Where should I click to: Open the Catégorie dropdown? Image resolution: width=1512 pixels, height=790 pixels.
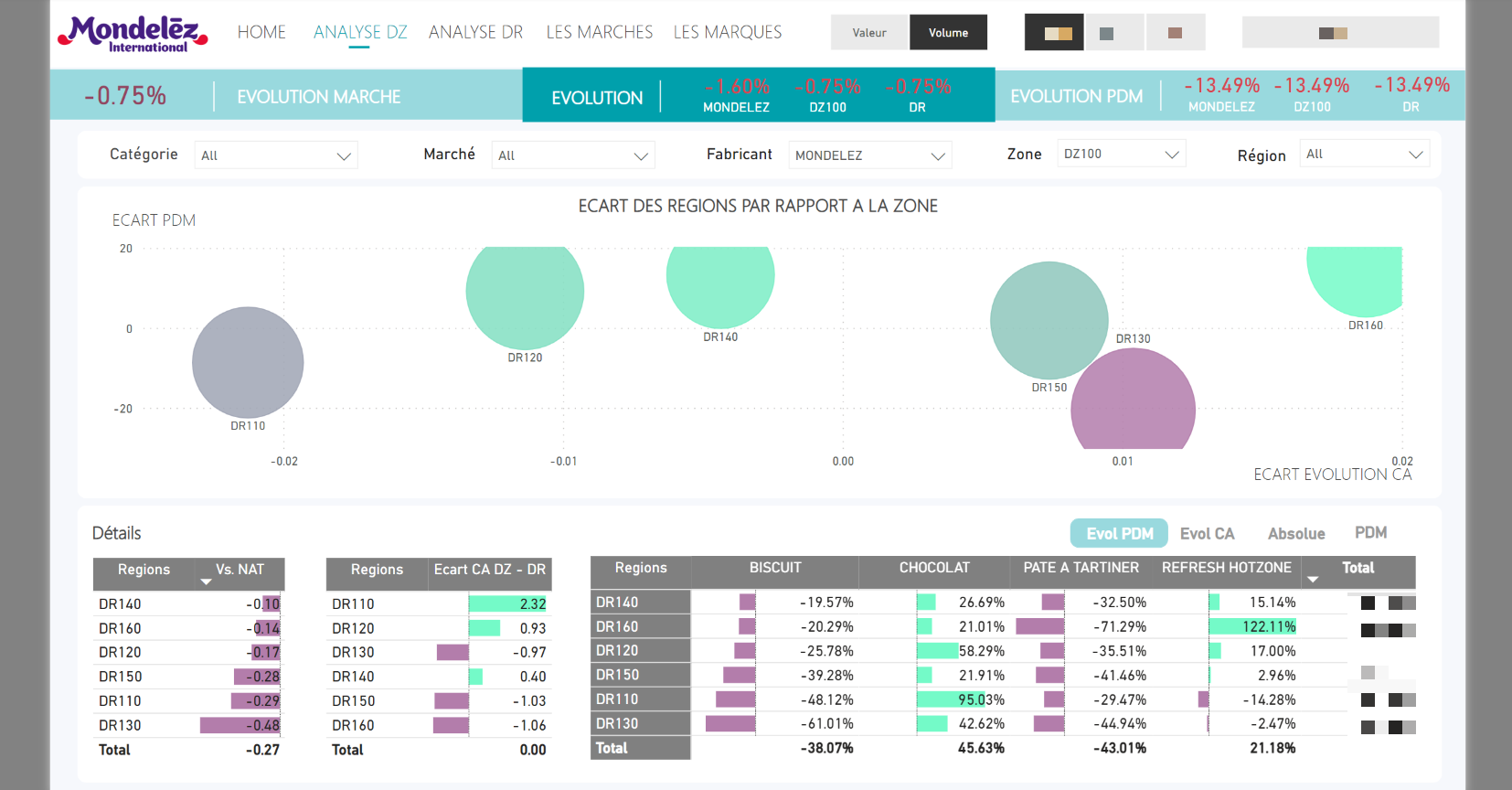276,155
